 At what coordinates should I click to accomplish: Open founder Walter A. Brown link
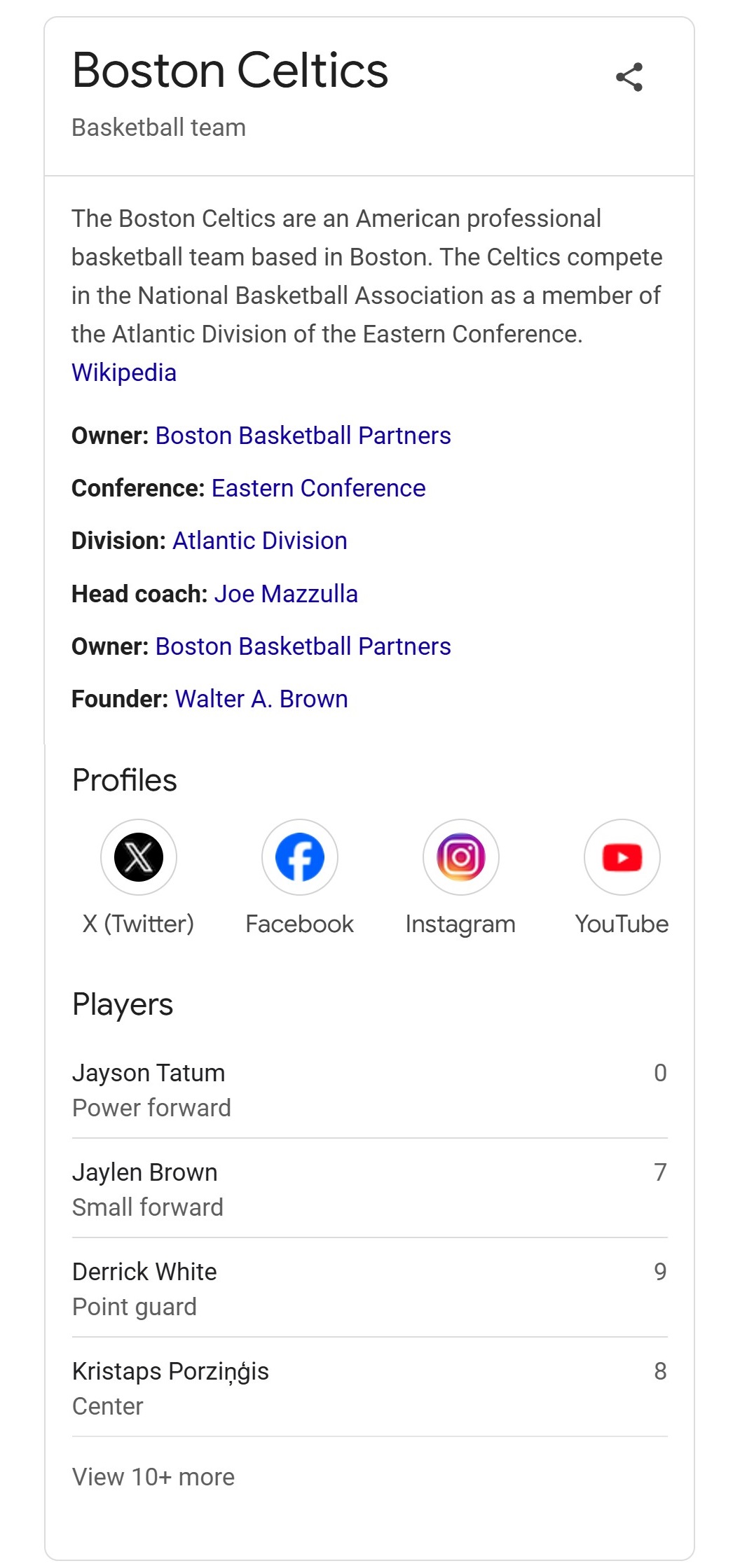(x=261, y=699)
